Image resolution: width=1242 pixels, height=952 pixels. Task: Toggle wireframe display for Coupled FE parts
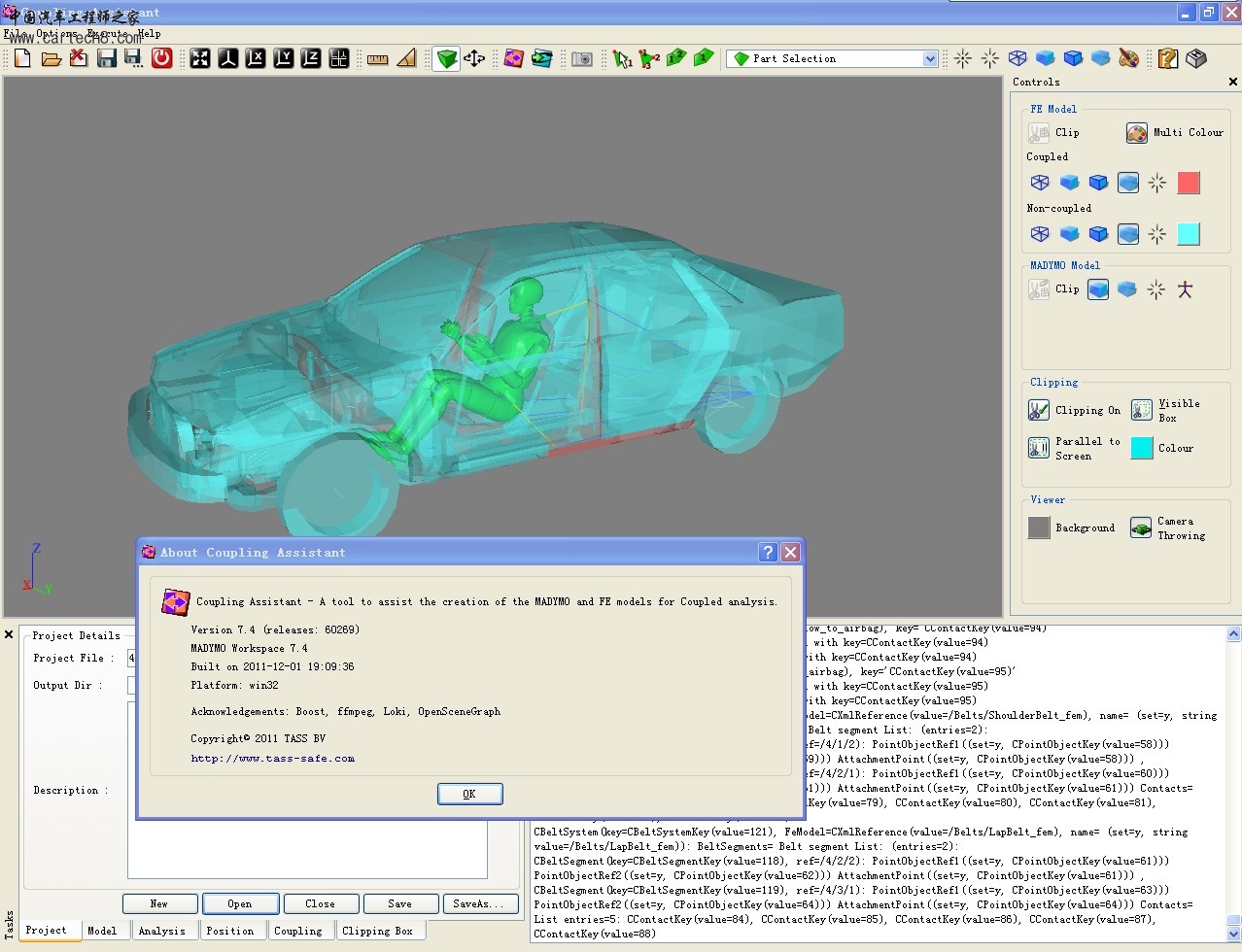(1040, 182)
